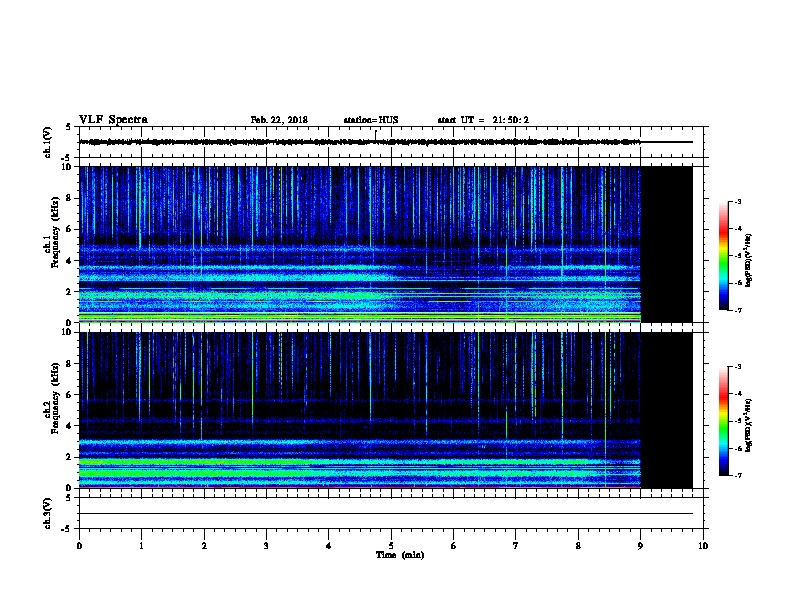Click the ch.2 spectrogram color bar

coord(723,421)
